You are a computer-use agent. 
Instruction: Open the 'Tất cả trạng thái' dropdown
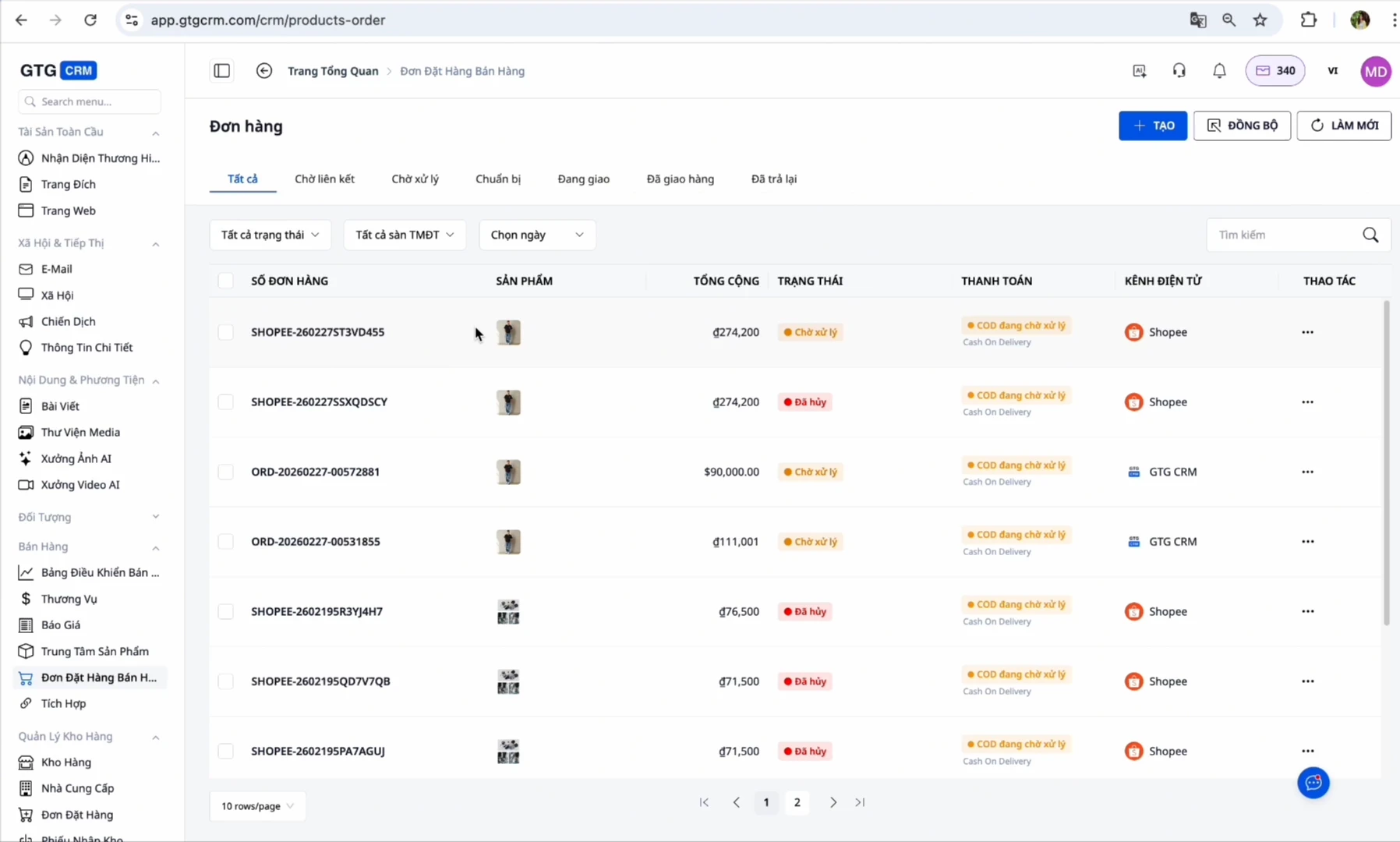pos(270,235)
